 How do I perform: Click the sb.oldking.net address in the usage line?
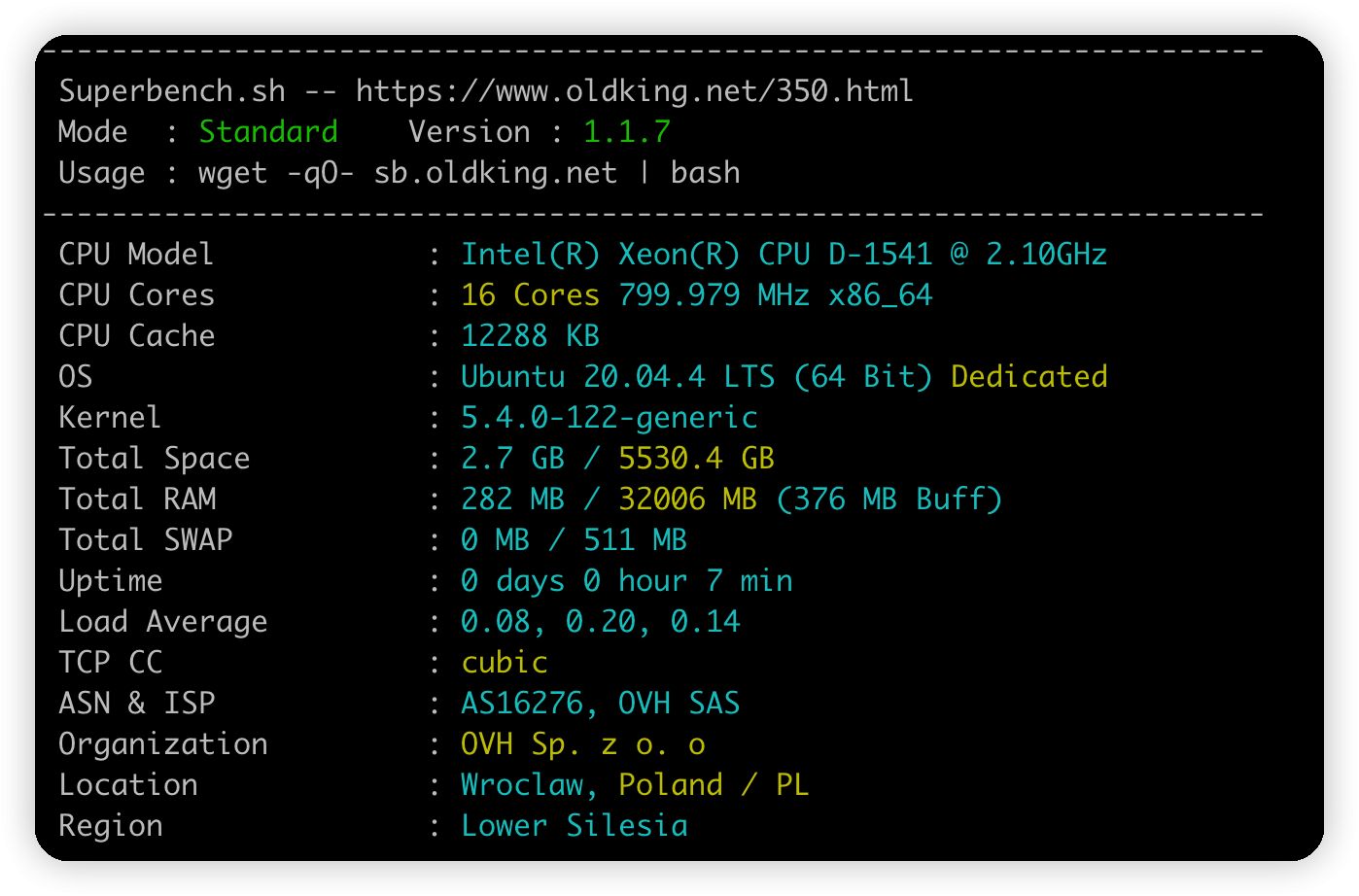pyautogui.click(x=495, y=173)
